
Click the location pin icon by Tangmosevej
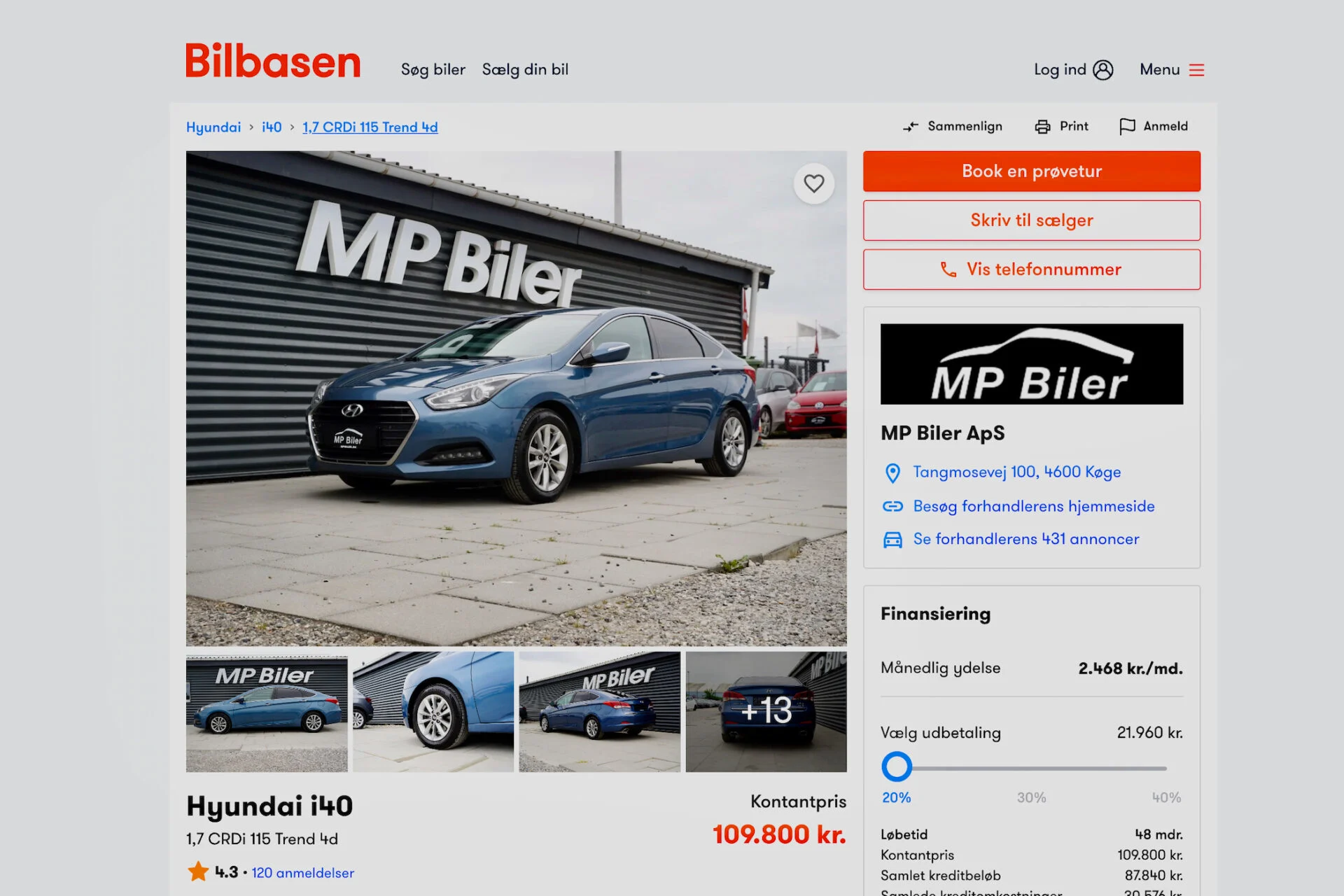(892, 473)
